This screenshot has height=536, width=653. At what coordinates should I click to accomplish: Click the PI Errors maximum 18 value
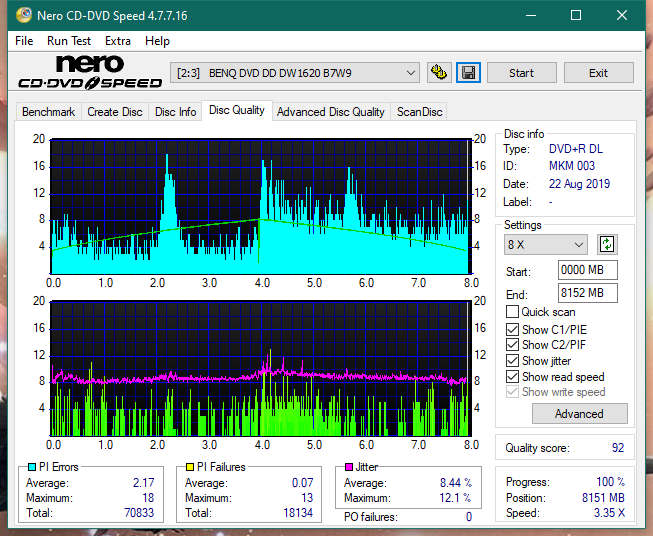click(x=148, y=497)
